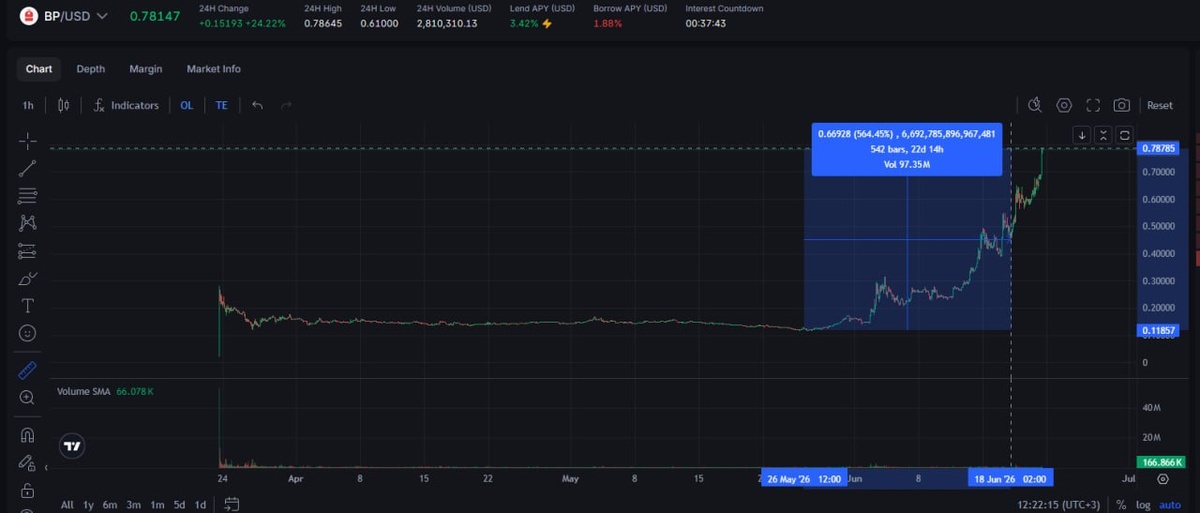Open the 1h interval selector

tap(28, 105)
